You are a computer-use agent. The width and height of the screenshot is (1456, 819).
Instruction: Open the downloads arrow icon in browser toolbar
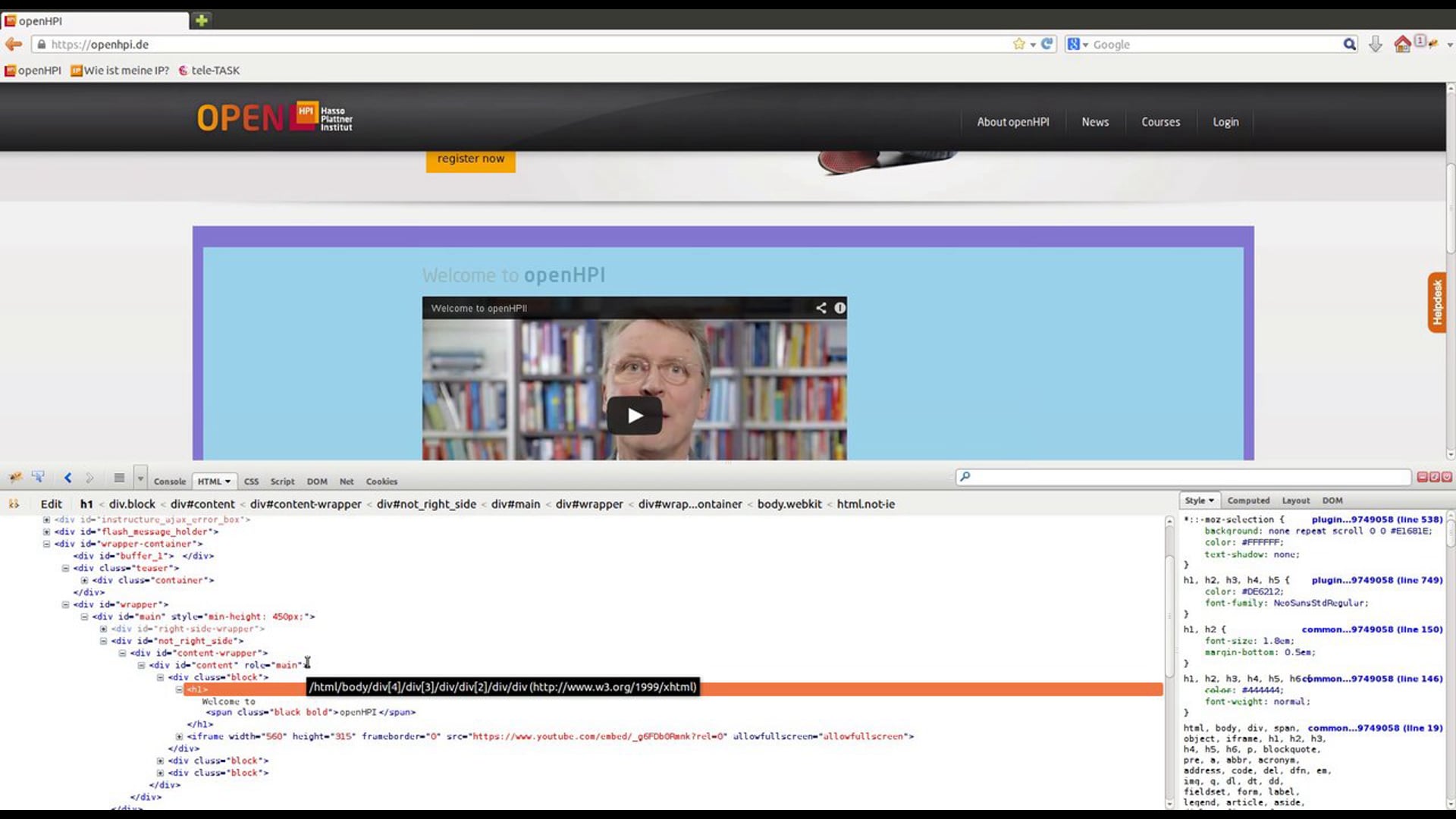click(1376, 44)
